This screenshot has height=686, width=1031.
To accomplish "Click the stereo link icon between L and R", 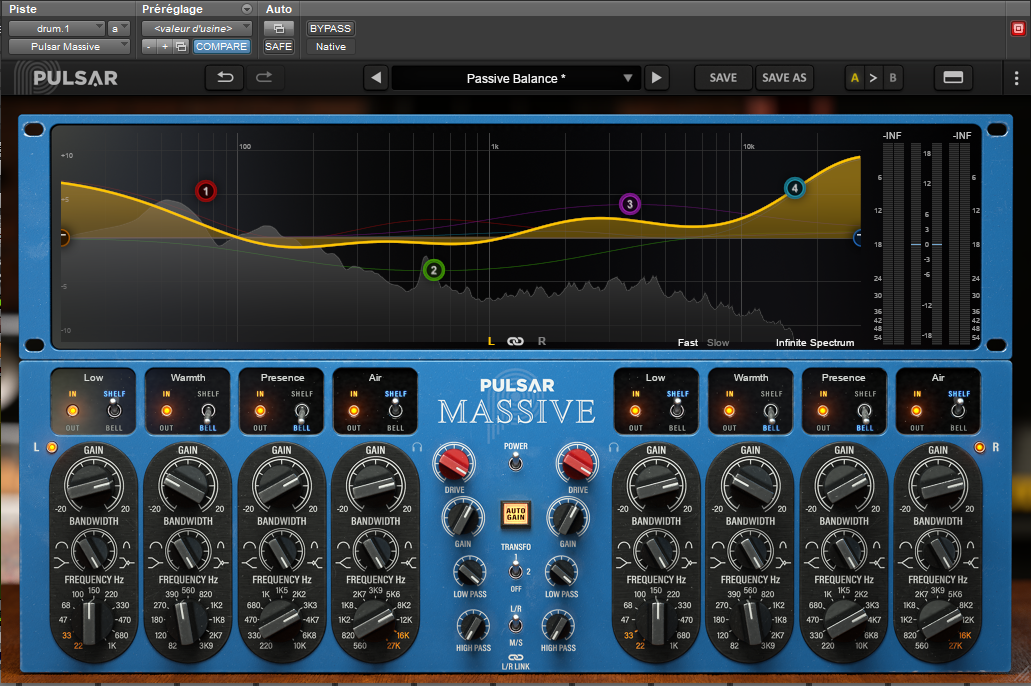I will 516,341.
